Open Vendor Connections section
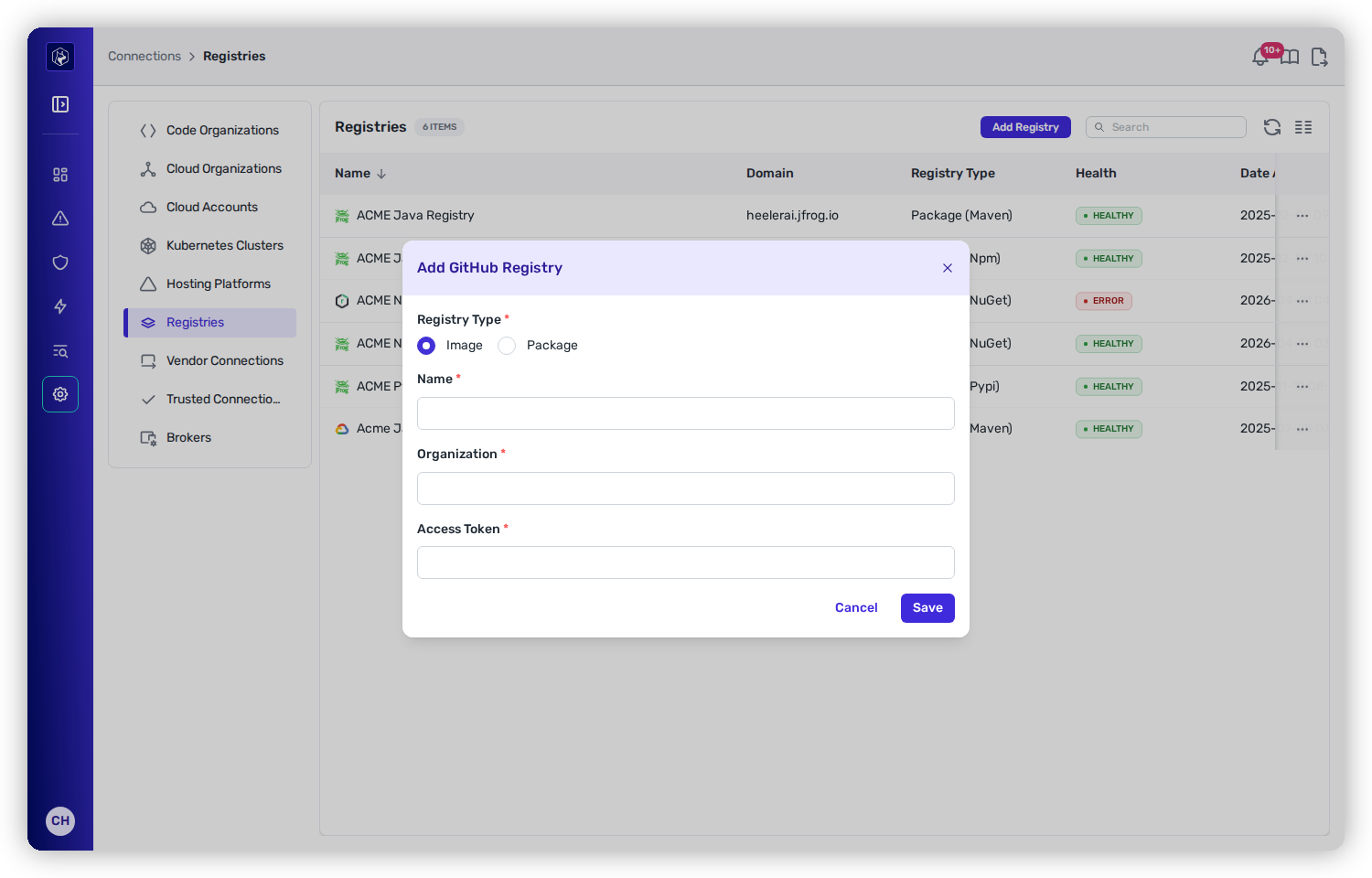Viewport: 1372px width, 878px height. click(x=210, y=360)
